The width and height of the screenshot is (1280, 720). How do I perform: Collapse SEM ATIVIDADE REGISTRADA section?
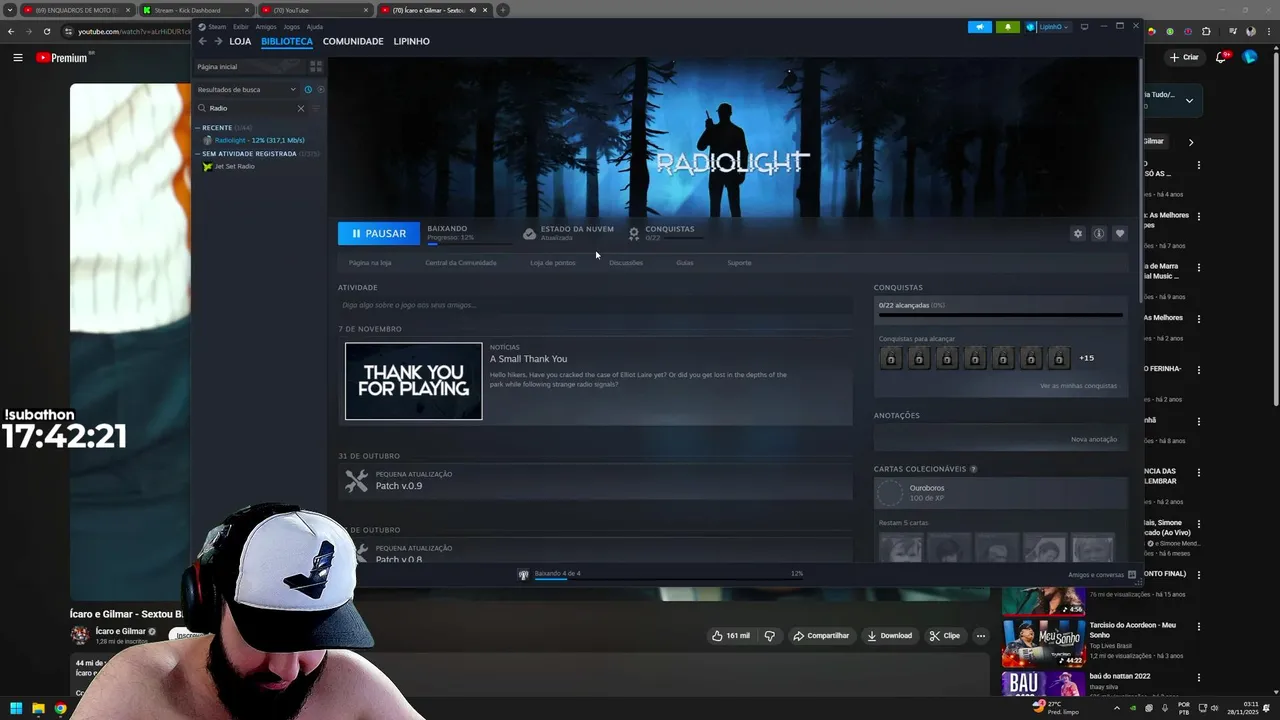tap(198, 154)
